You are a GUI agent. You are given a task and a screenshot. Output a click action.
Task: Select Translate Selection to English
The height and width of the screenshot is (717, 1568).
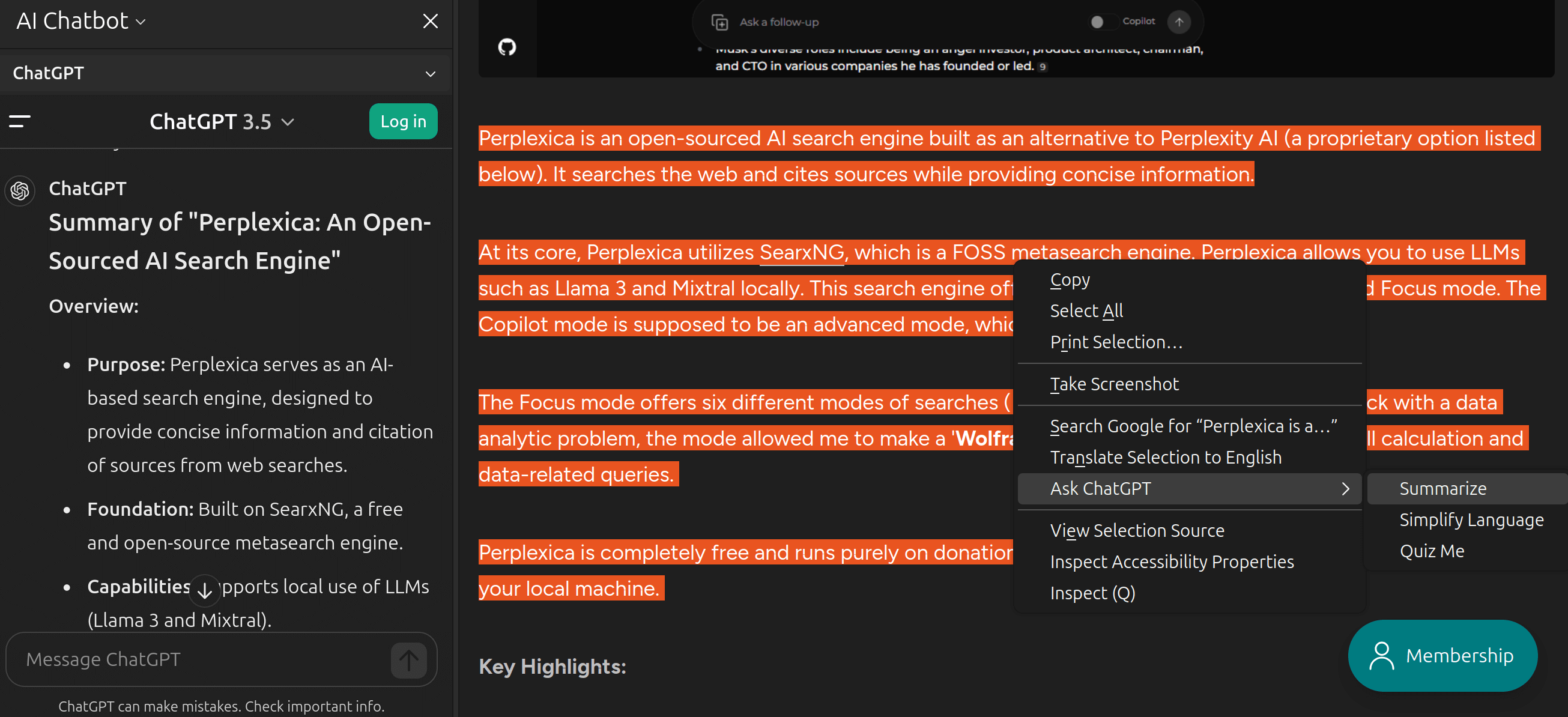coord(1166,457)
